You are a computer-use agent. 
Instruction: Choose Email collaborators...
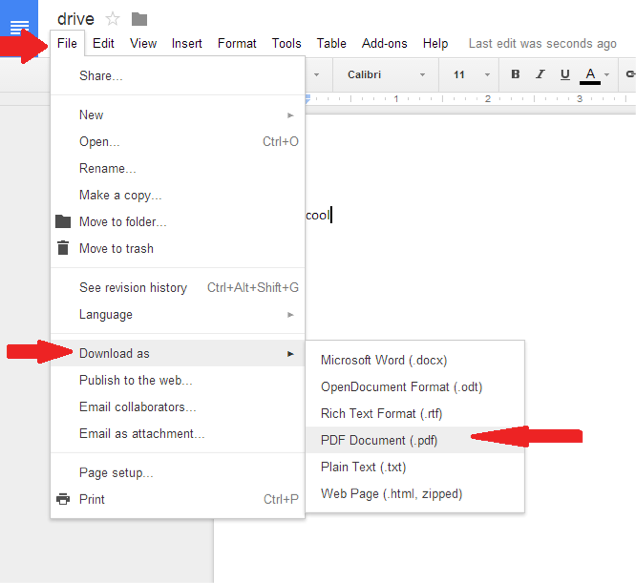(178, 407)
